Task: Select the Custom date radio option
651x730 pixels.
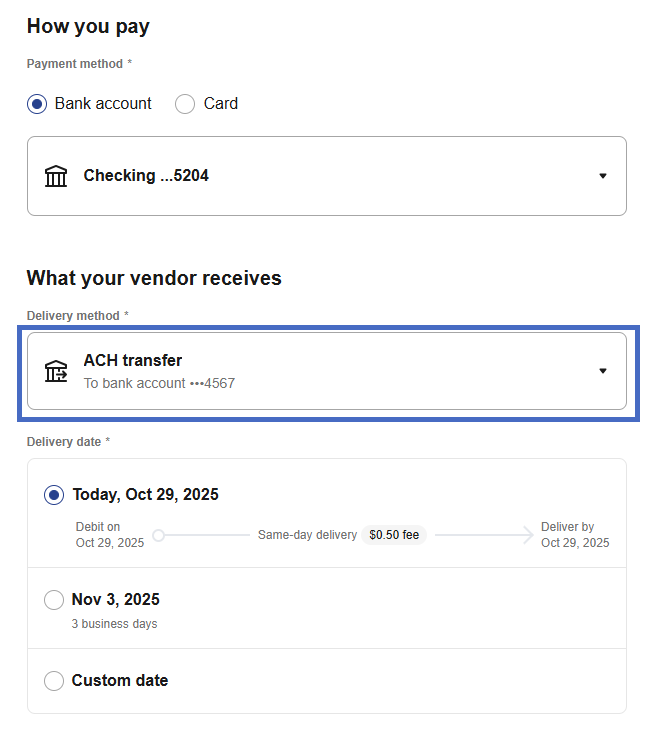Action: 54,681
